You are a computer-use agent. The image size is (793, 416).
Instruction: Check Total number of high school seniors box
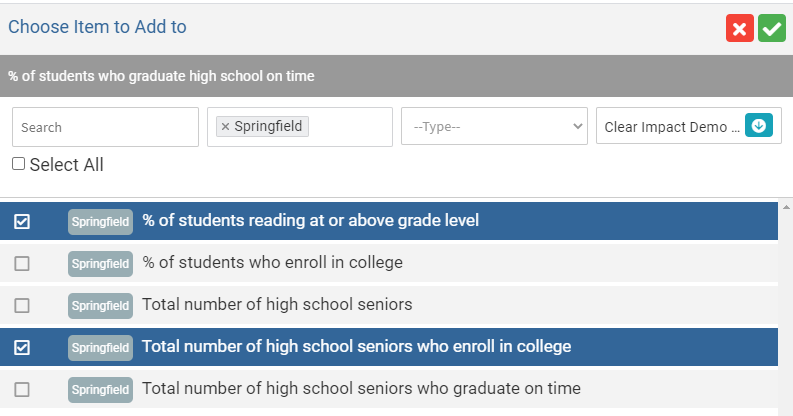click(x=22, y=305)
